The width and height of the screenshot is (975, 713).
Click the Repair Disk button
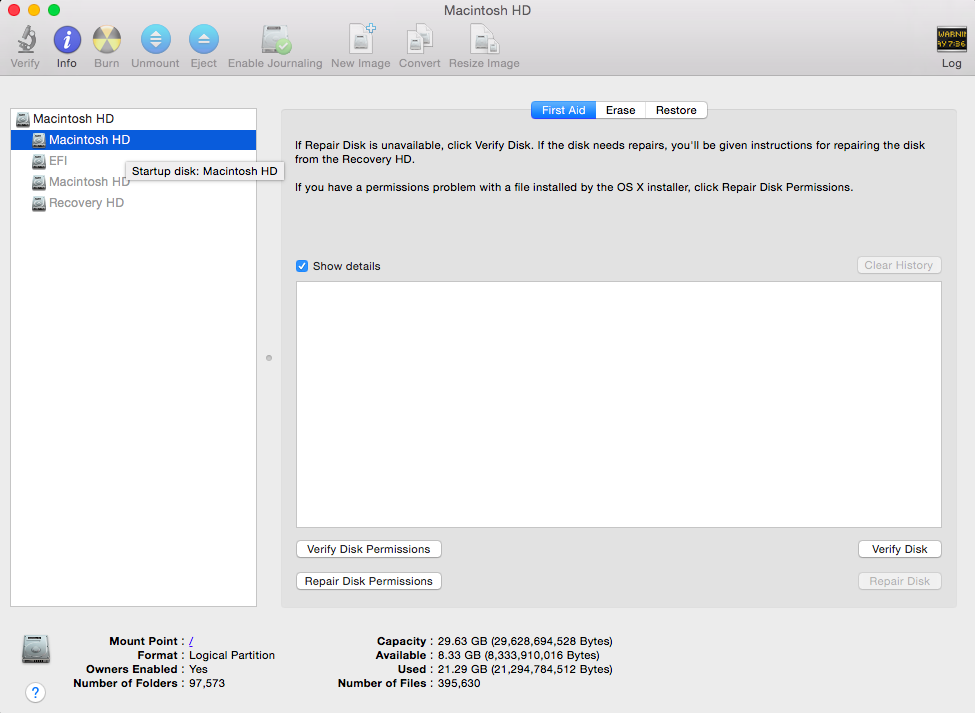tap(899, 581)
